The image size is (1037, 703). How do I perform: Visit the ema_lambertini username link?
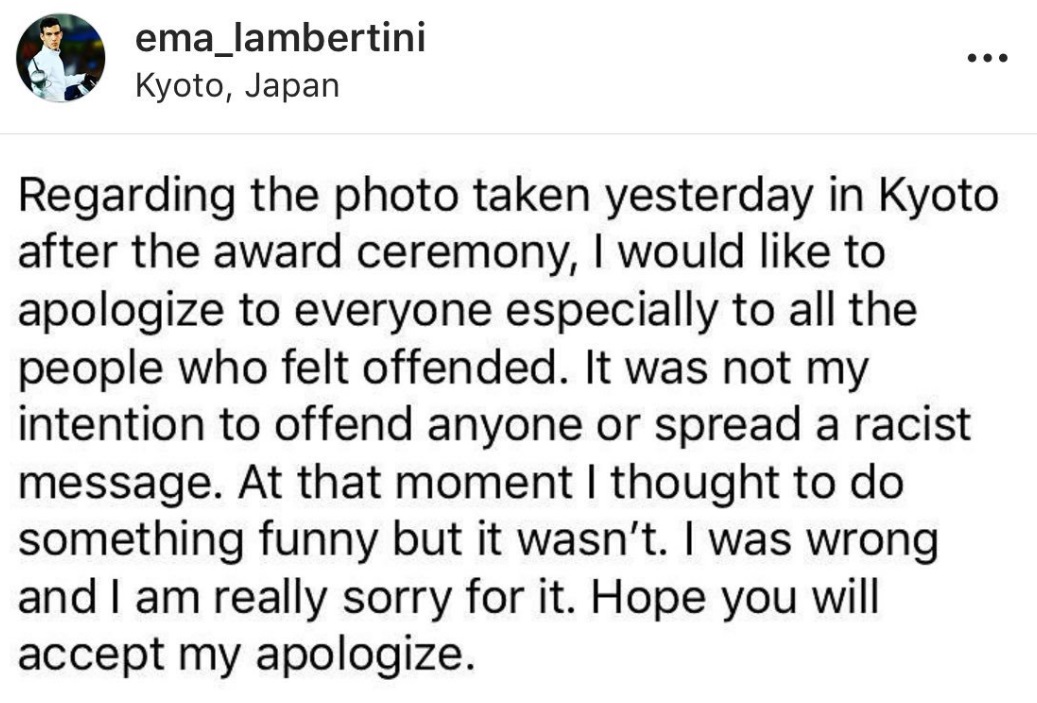(x=280, y=38)
